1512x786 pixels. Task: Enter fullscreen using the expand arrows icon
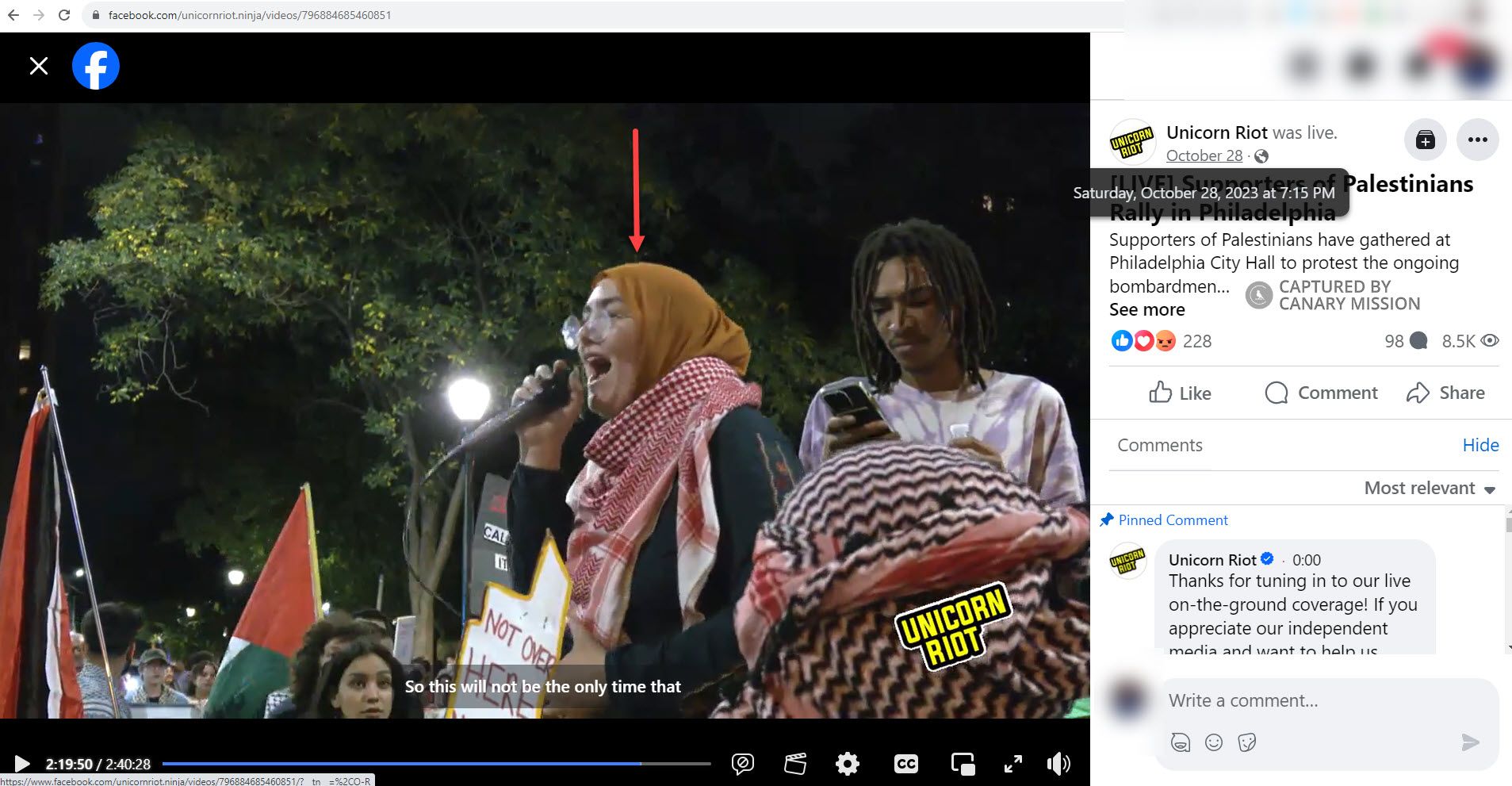pos(1012,764)
